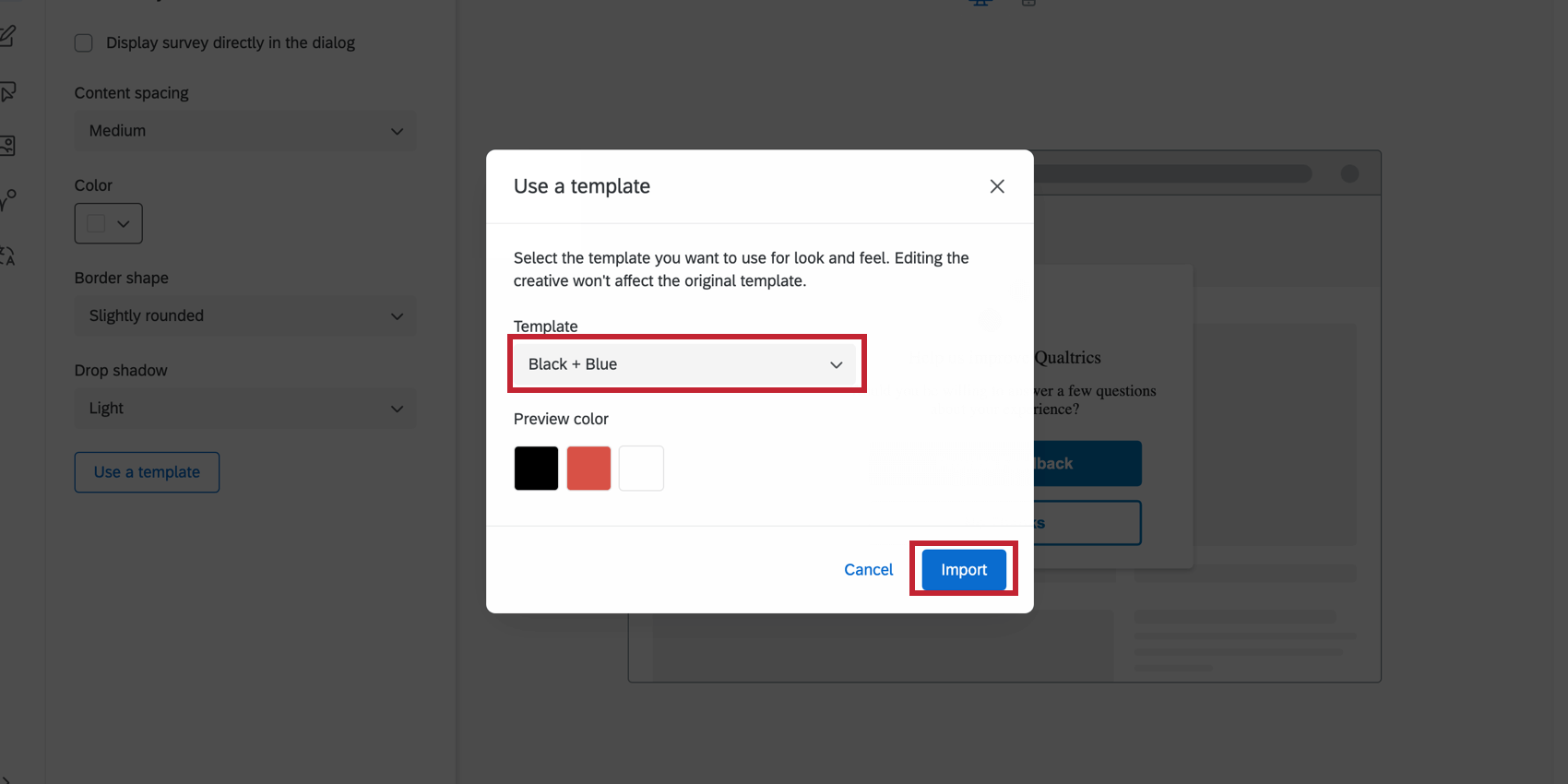Cancel the template dialog
Screen dimensions: 1568x784
[x=868, y=570]
